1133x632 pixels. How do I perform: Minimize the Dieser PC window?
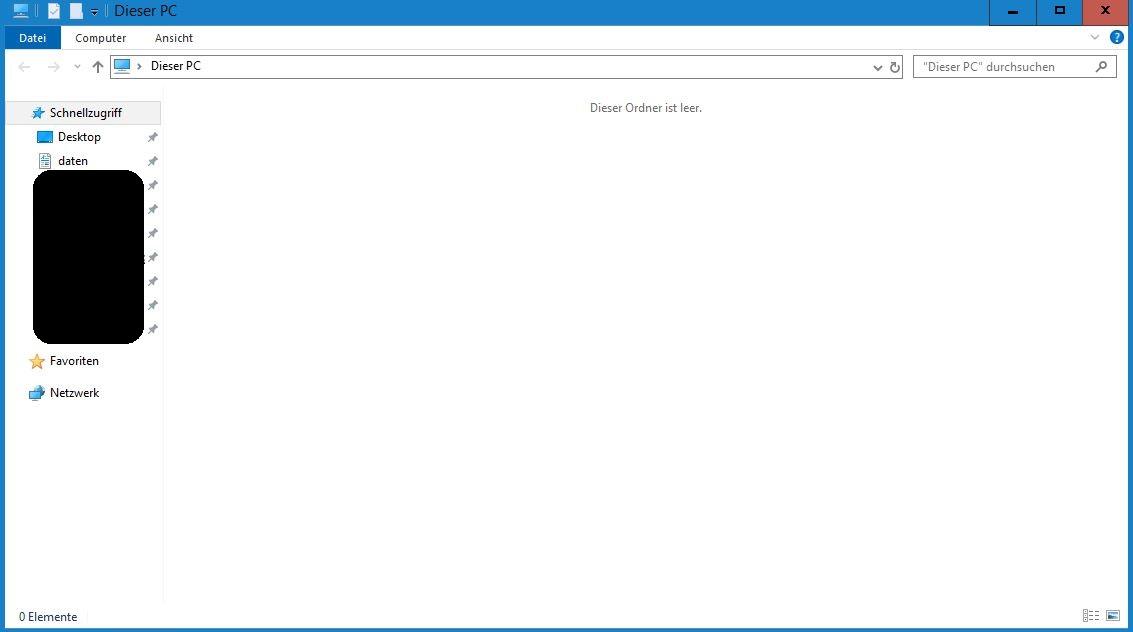[1012, 12]
